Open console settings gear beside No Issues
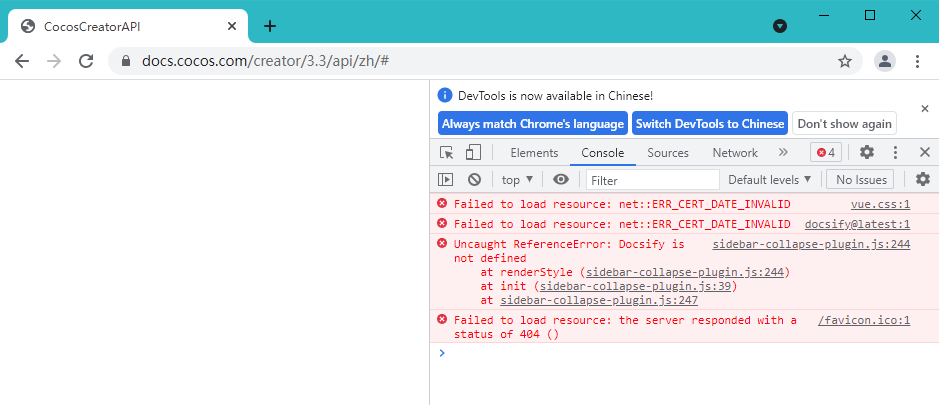Image resolution: width=939 pixels, height=405 pixels. (922, 180)
